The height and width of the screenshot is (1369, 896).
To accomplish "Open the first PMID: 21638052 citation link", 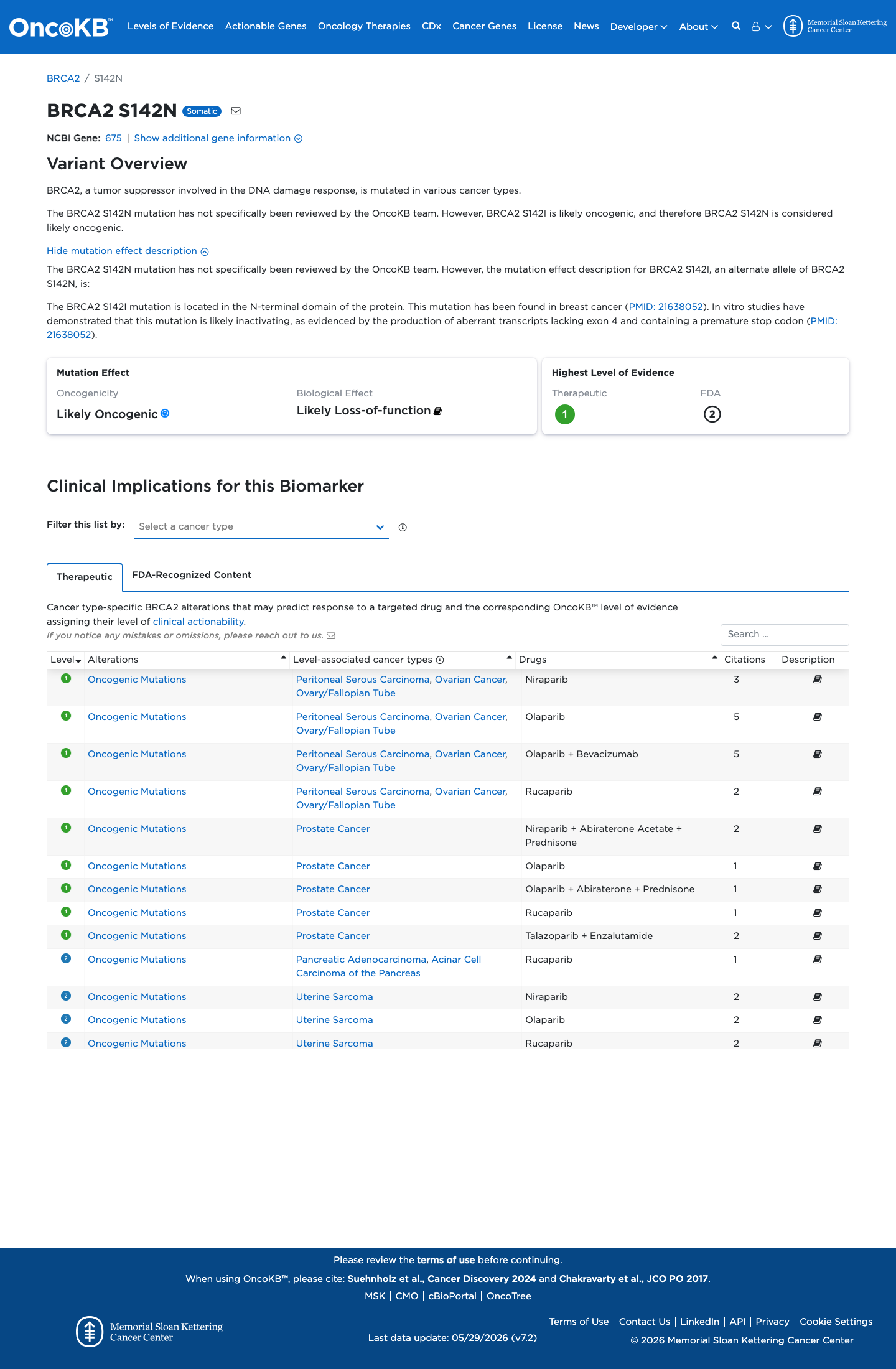I will coord(666,307).
